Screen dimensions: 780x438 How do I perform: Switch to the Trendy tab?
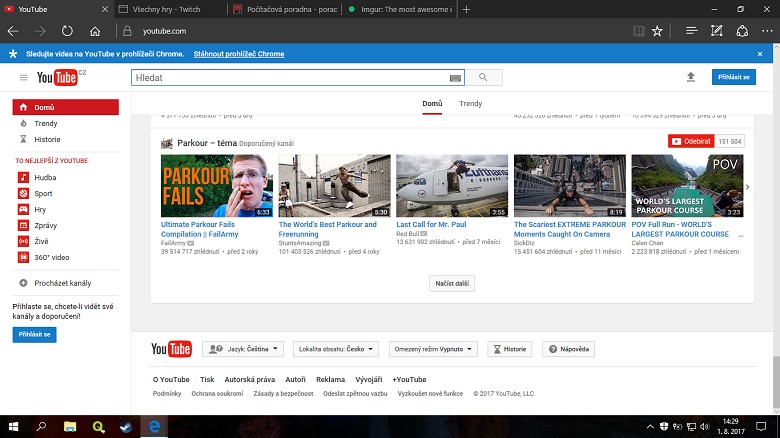tap(470, 103)
